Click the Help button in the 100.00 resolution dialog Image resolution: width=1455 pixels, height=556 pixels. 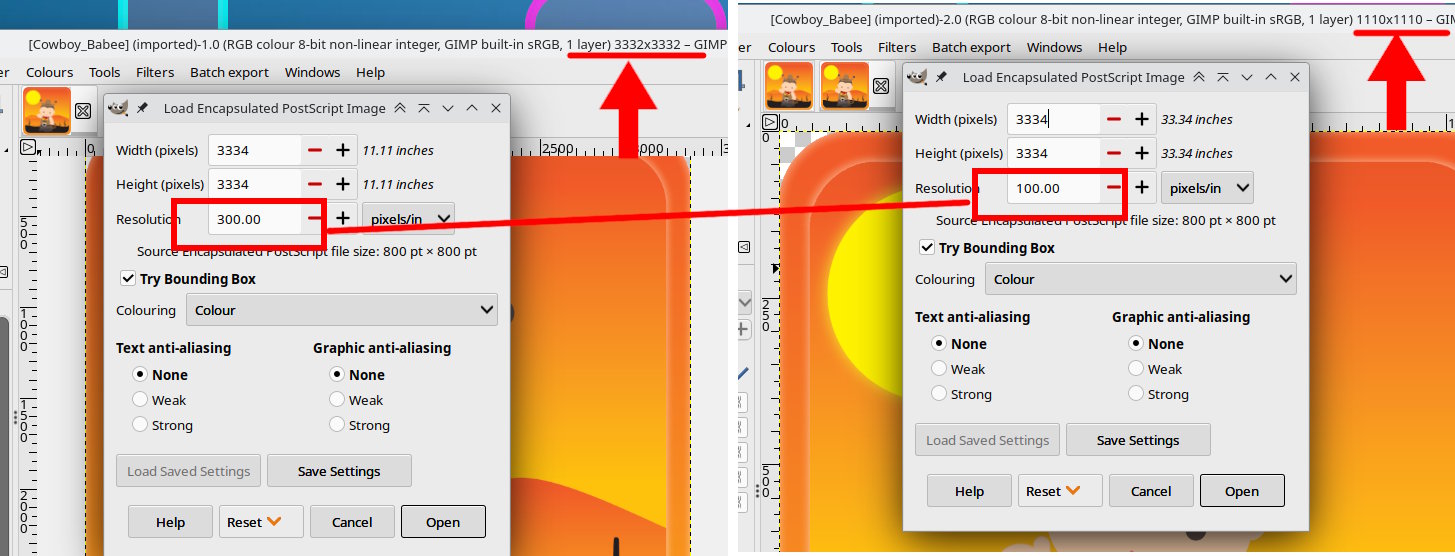click(x=969, y=491)
